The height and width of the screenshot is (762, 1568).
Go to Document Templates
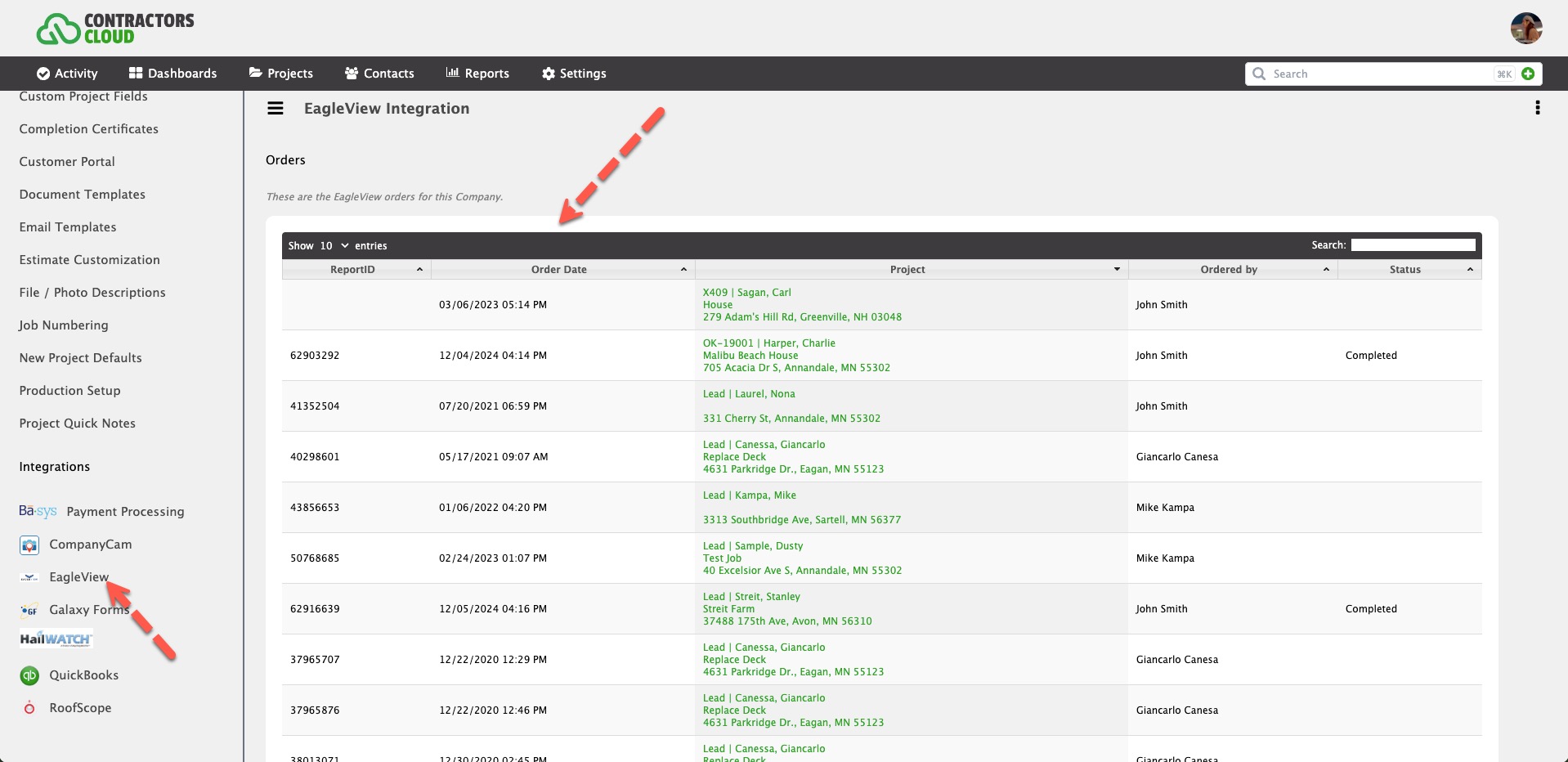pos(83,195)
